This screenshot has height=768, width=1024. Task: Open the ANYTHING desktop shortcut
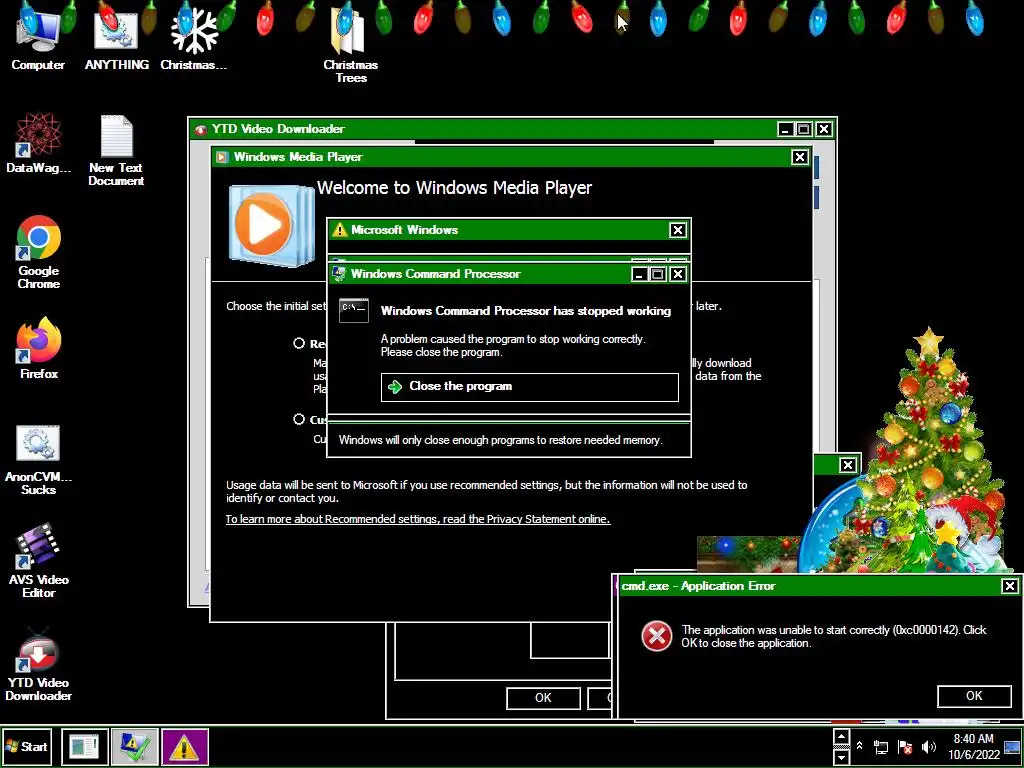pos(116,38)
